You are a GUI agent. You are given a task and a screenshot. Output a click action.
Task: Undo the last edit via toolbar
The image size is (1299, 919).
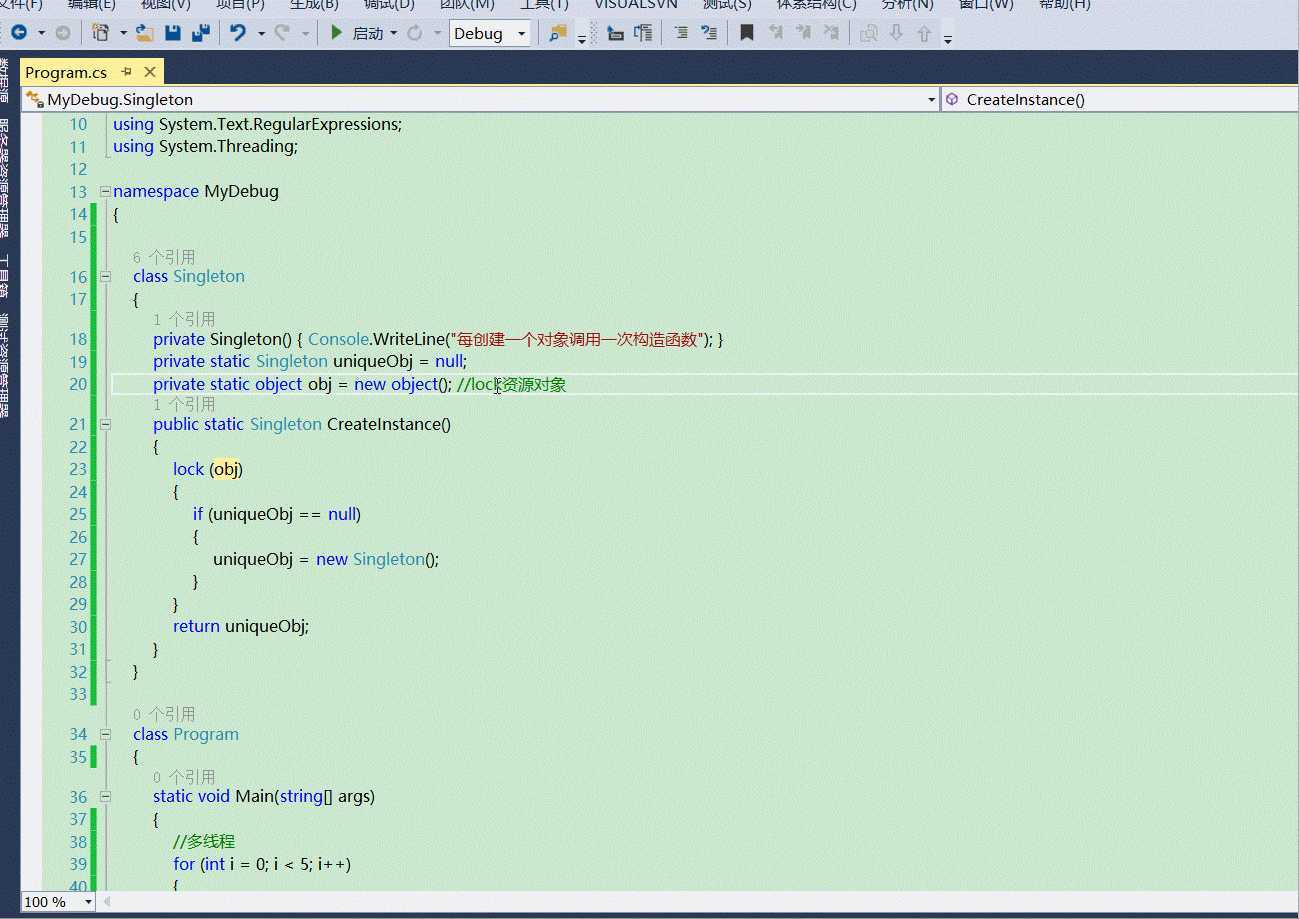click(x=237, y=33)
